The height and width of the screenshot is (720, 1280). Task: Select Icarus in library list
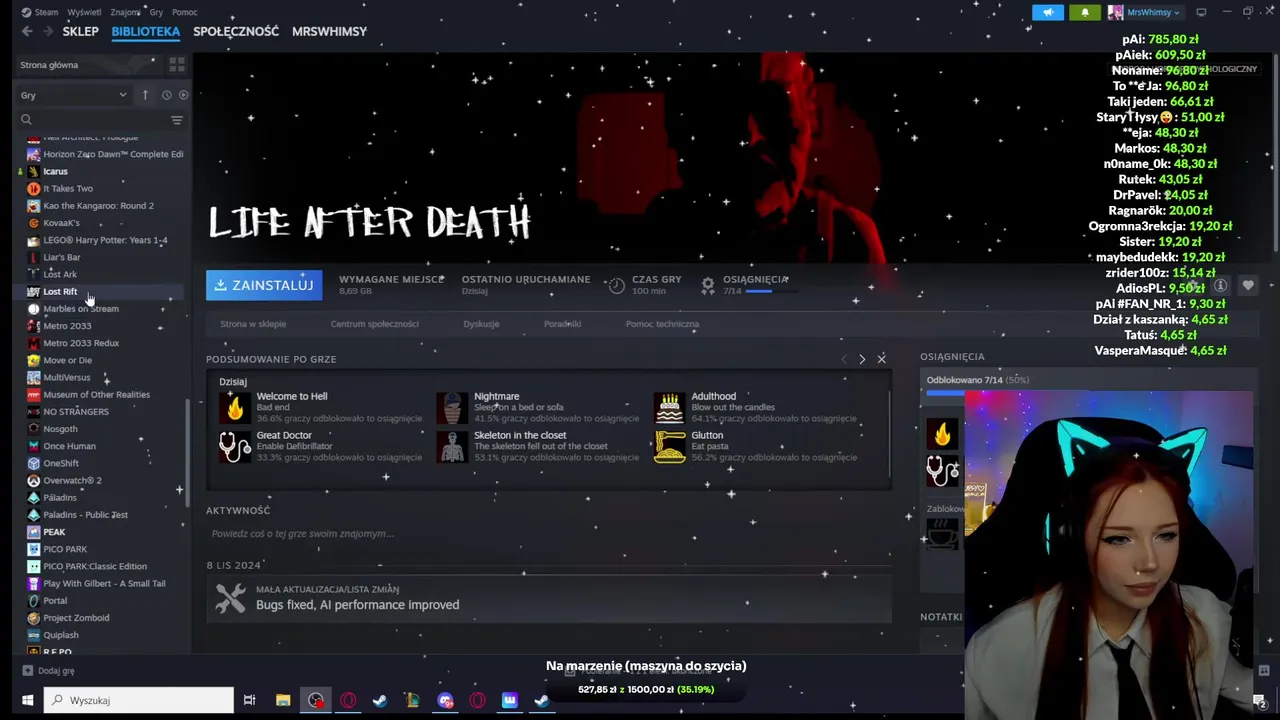click(x=55, y=171)
